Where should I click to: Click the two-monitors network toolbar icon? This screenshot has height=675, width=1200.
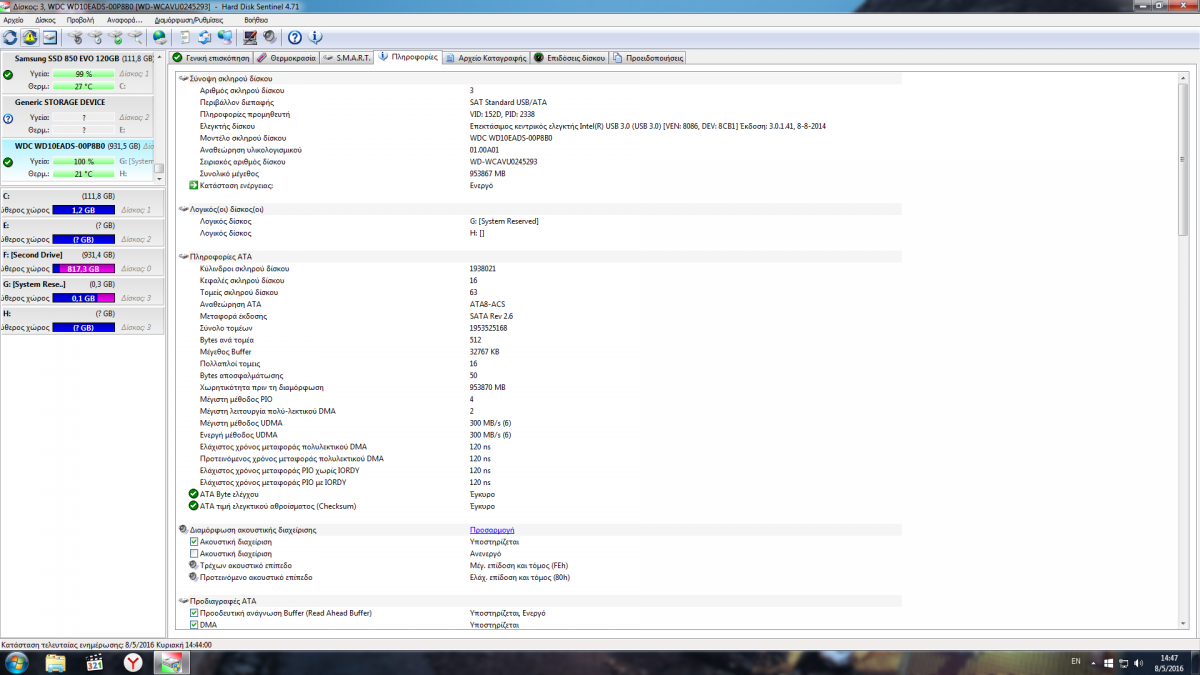(225, 38)
